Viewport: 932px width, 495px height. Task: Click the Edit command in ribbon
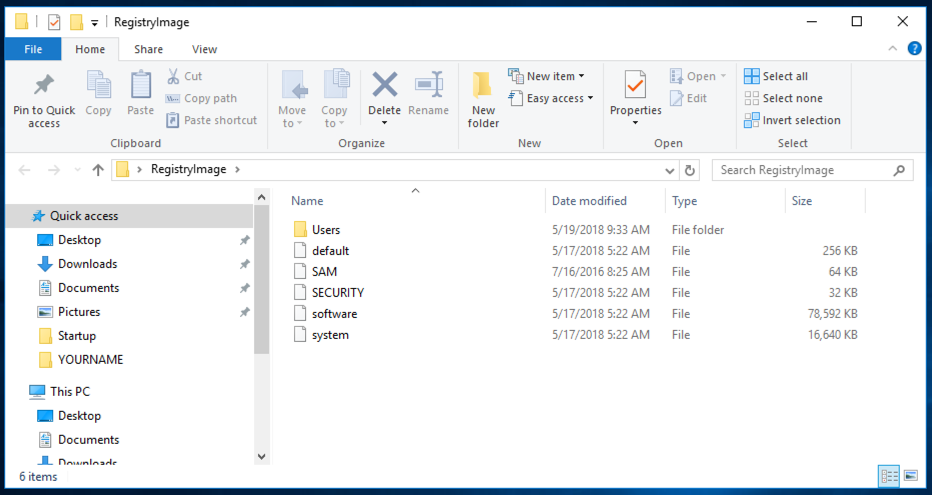point(688,98)
